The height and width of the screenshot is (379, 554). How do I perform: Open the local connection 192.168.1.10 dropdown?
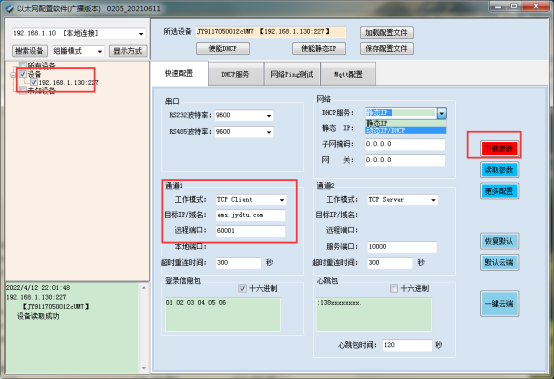pyautogui.click(x=141, y=34)
